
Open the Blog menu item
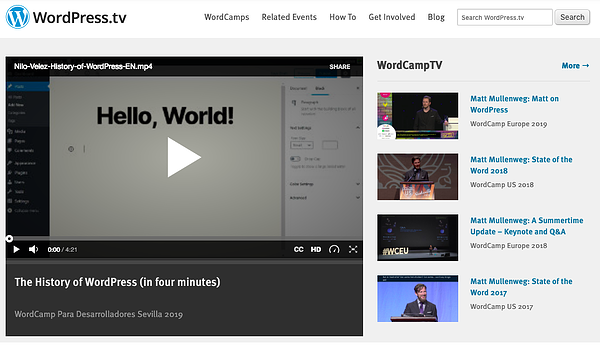click(x=436, y=17)
